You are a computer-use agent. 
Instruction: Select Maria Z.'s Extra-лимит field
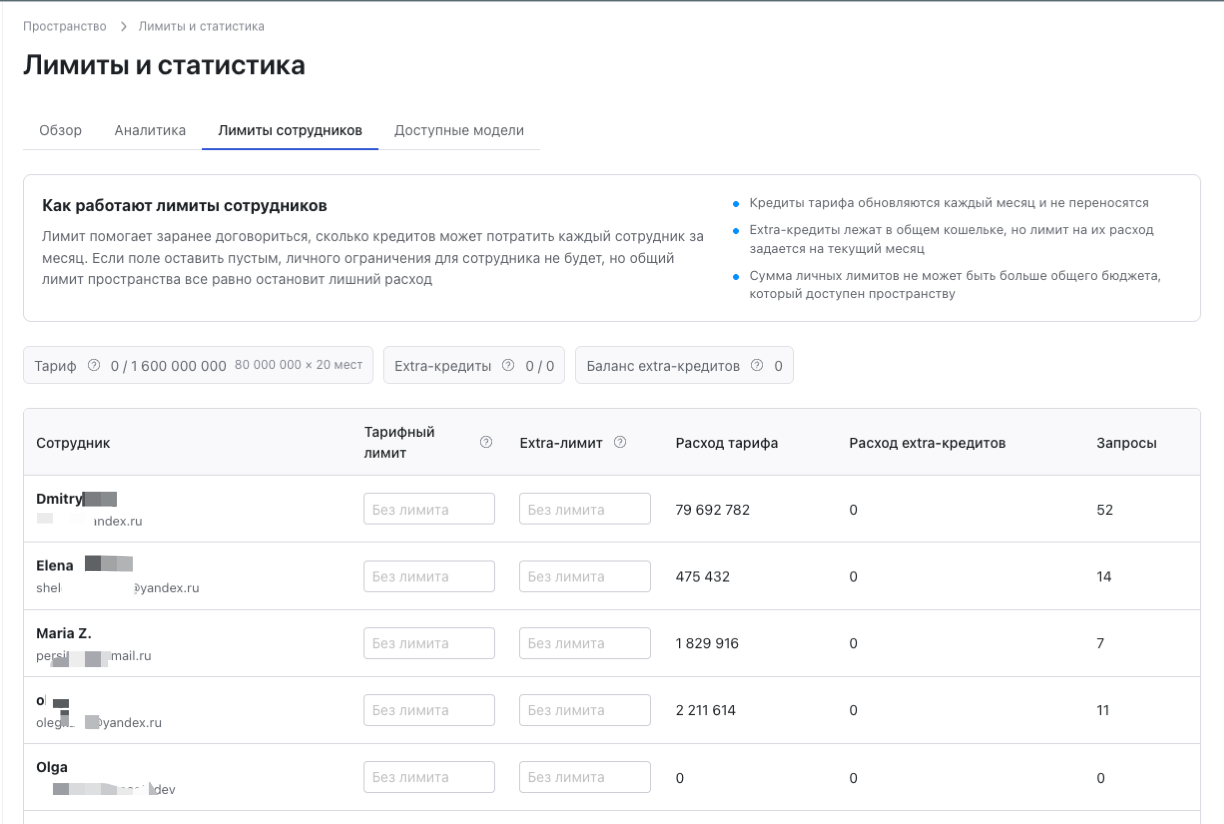click(x=585, y=643)
